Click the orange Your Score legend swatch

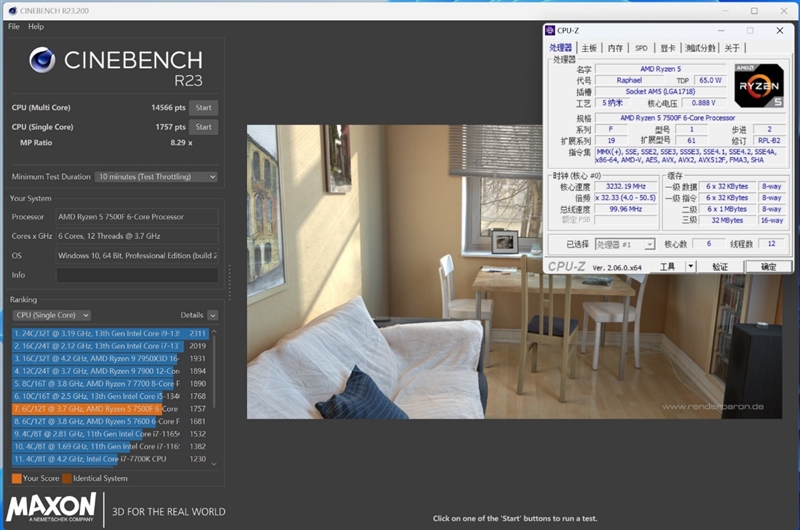[16, 478]
